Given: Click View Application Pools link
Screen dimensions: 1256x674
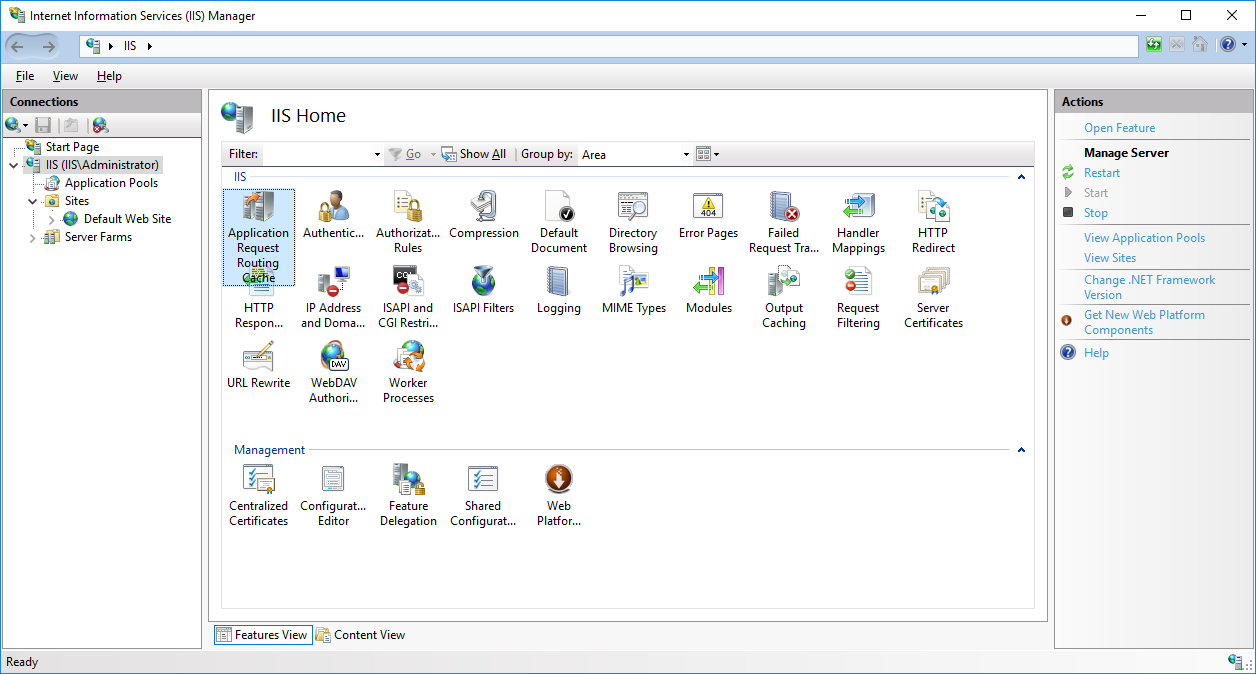Looking at the screenshot, I should click(x=1144, y=238).
